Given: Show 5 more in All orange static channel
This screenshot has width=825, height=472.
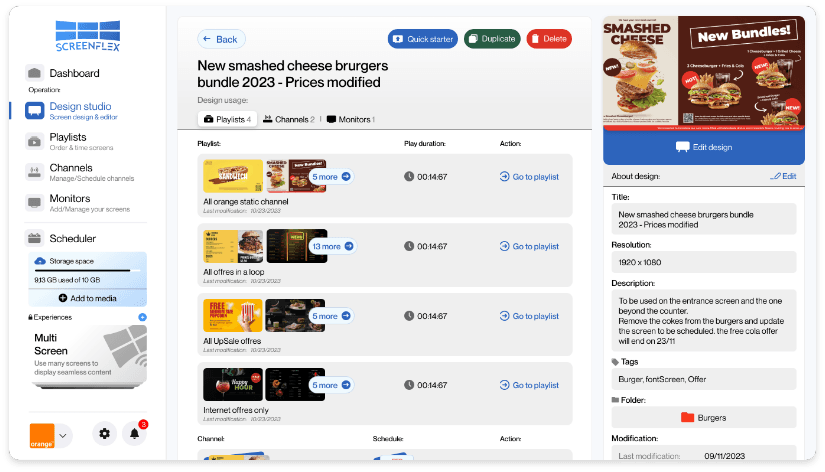Looking at the screenshot, I should pos(331,177).
